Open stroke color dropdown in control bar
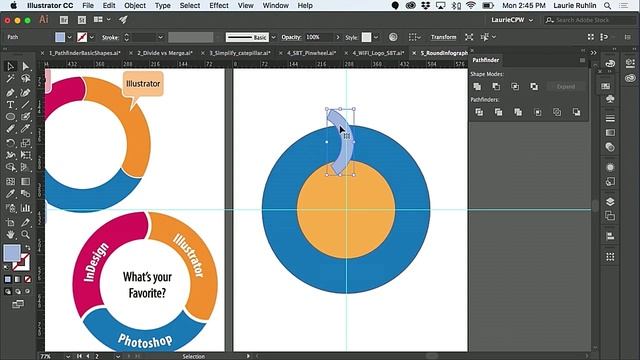This screenshot has width=640, height=360. point(91,37)
